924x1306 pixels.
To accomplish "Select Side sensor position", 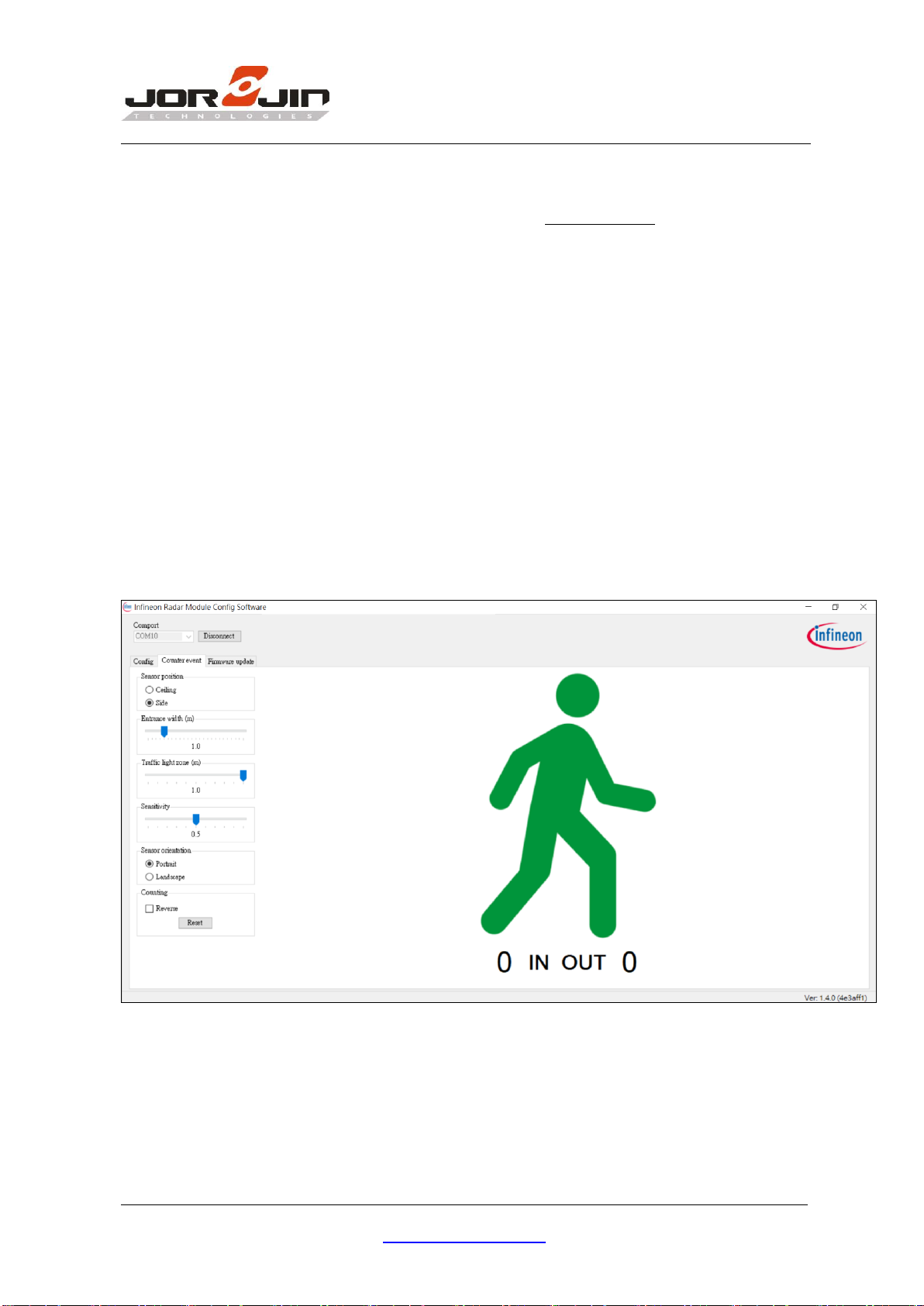I will pyautogui.click(x=157, y=703).
